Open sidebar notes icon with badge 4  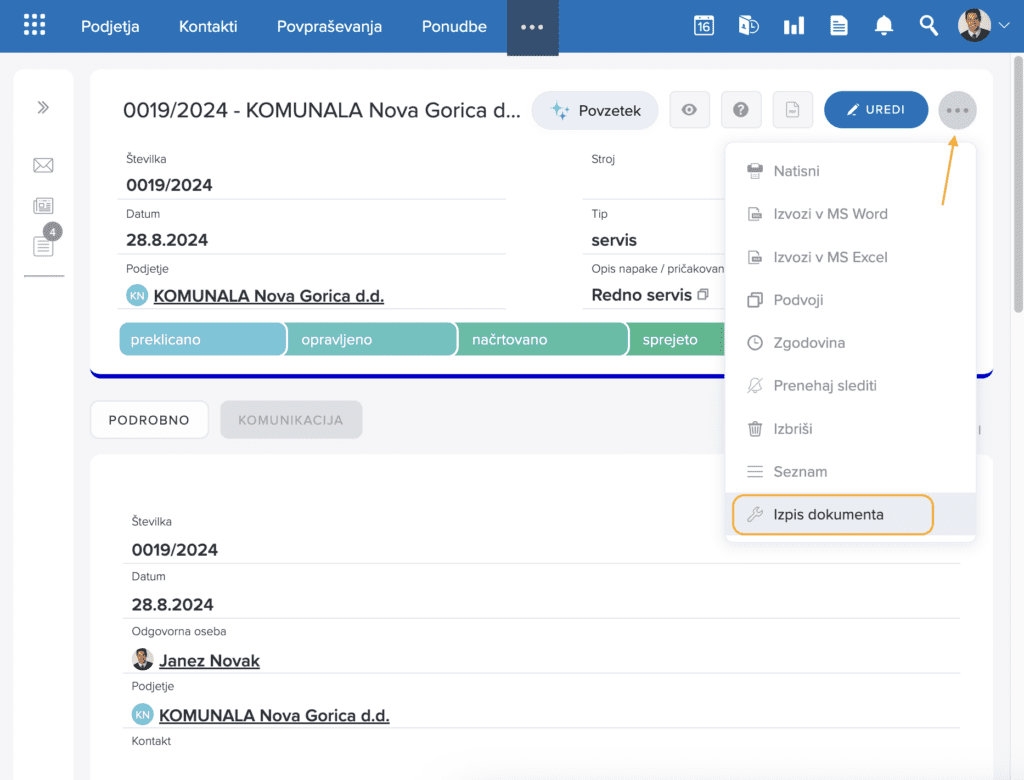click(x=43, y=245)
